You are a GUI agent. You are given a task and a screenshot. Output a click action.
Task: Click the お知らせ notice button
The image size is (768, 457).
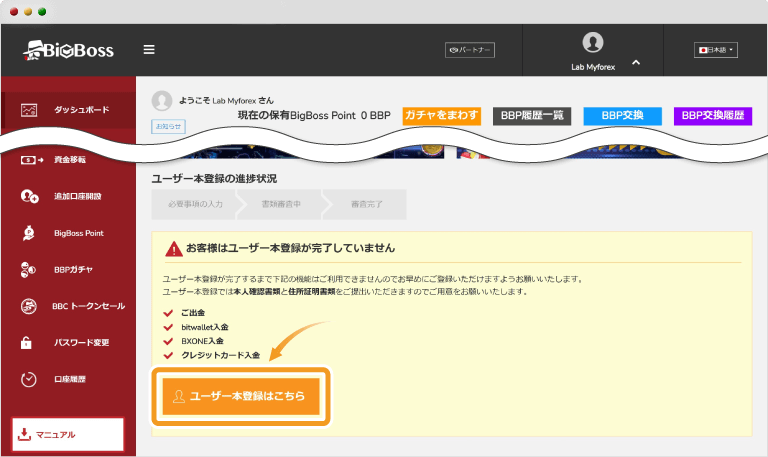pos(168,126)
